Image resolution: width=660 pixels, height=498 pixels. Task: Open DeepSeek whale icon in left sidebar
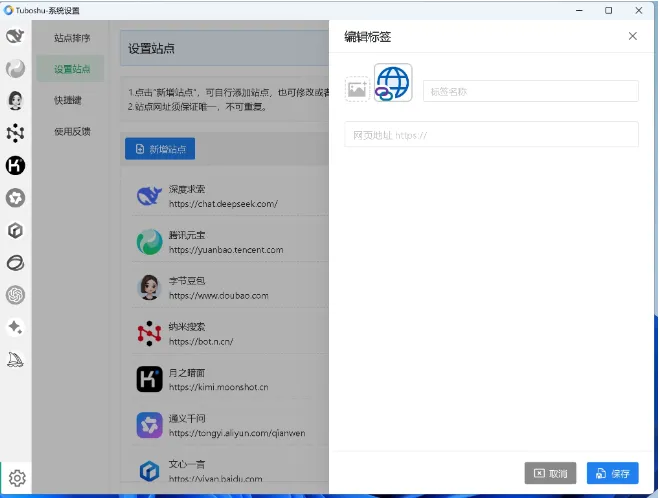(x=15, y=36)
